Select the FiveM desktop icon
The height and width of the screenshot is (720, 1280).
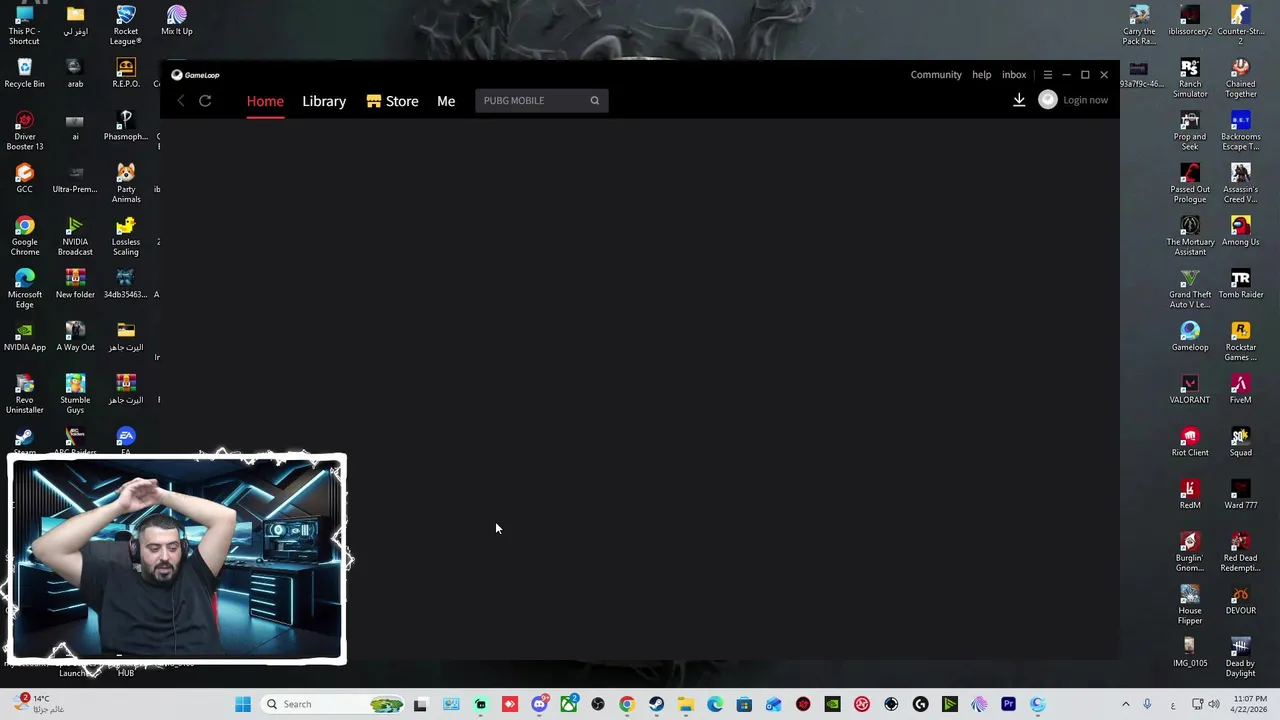1241,389
